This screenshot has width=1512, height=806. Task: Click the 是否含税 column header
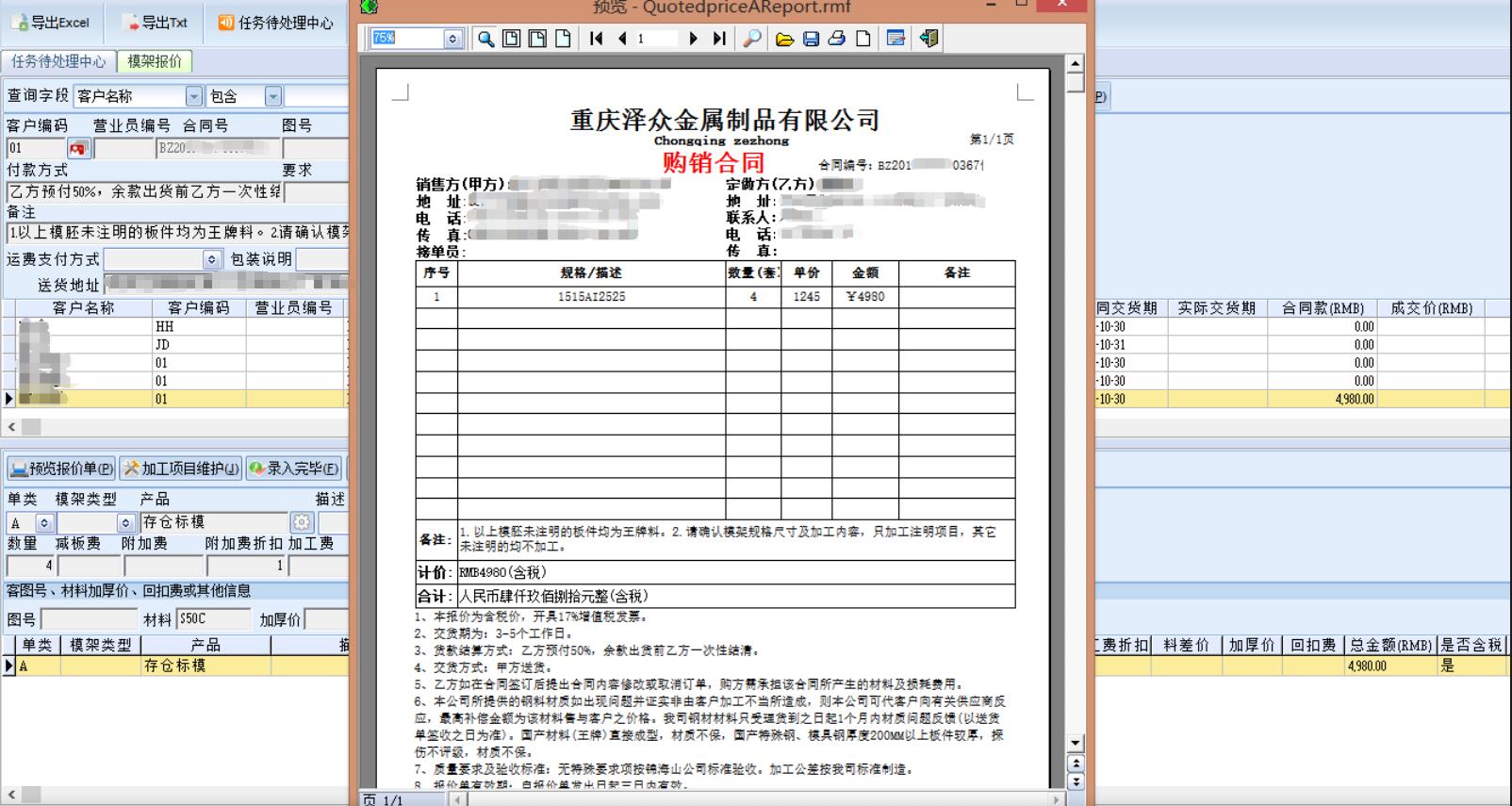[1471, 646]
